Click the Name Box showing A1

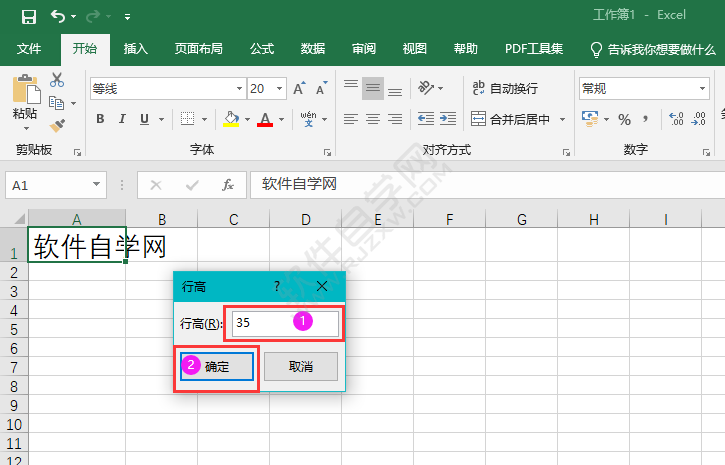point(56,185)
